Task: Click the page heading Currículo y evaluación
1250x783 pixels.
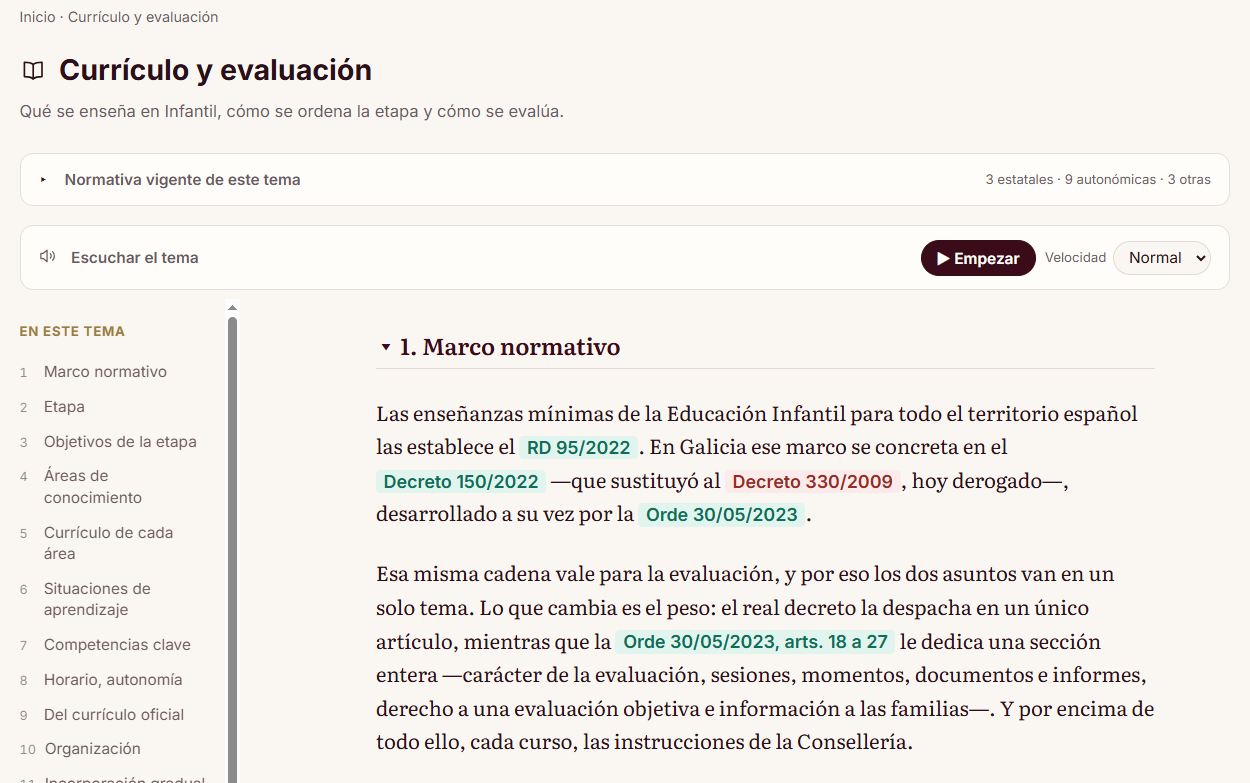Action: [x=215, y=70]
